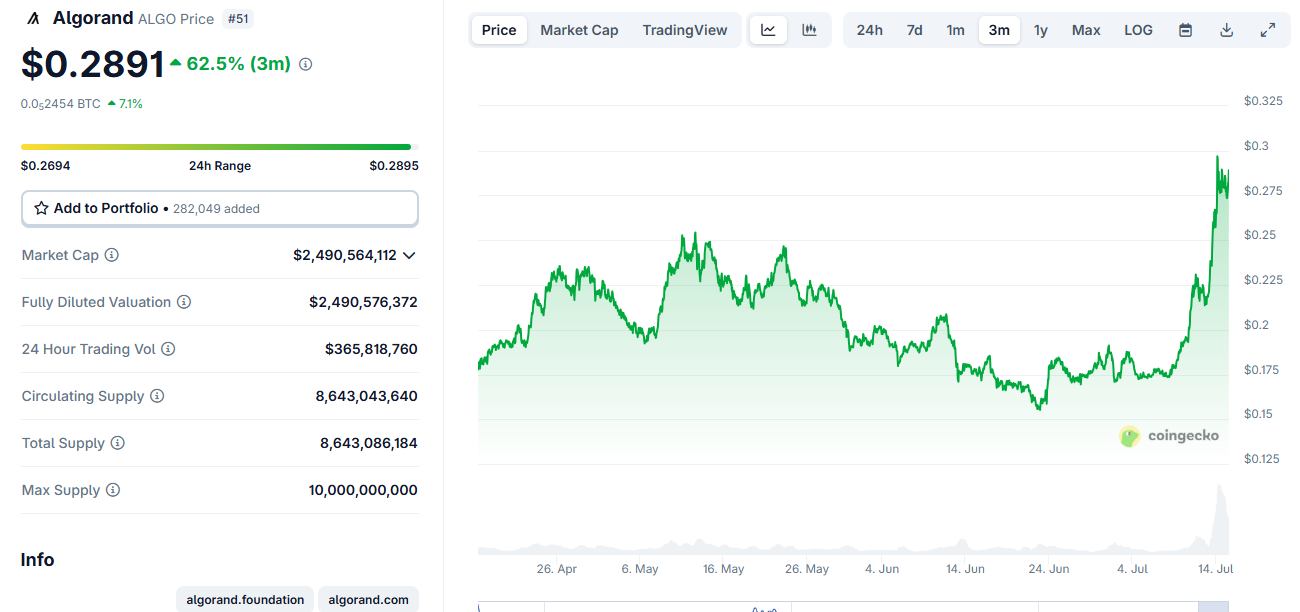
Task: Click the info icon beside Market Cap
Action: click(x=112, y=255)
